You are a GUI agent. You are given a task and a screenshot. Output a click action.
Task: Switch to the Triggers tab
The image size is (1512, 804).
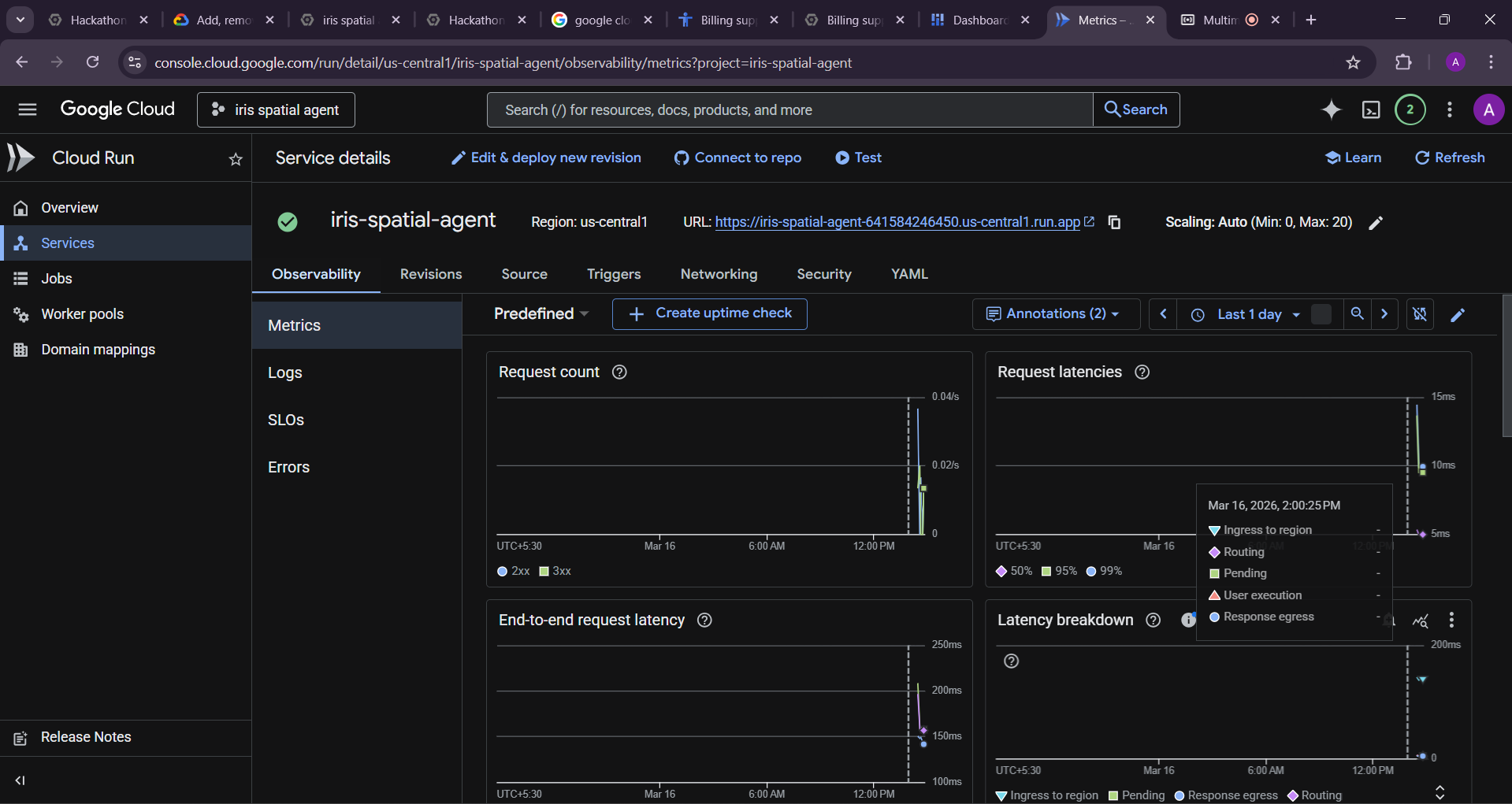coord(614,274)
